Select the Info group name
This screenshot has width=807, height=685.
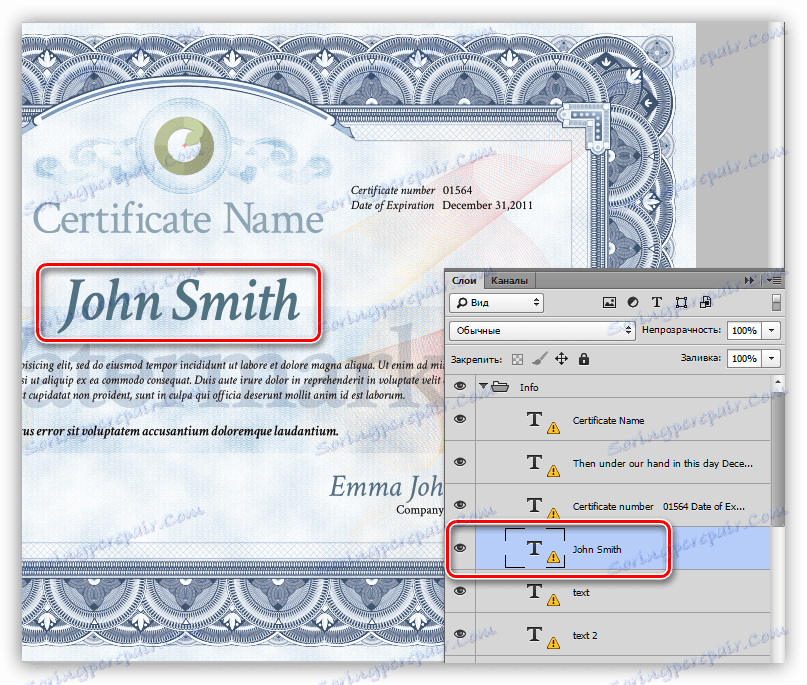[x=529, y=387]
